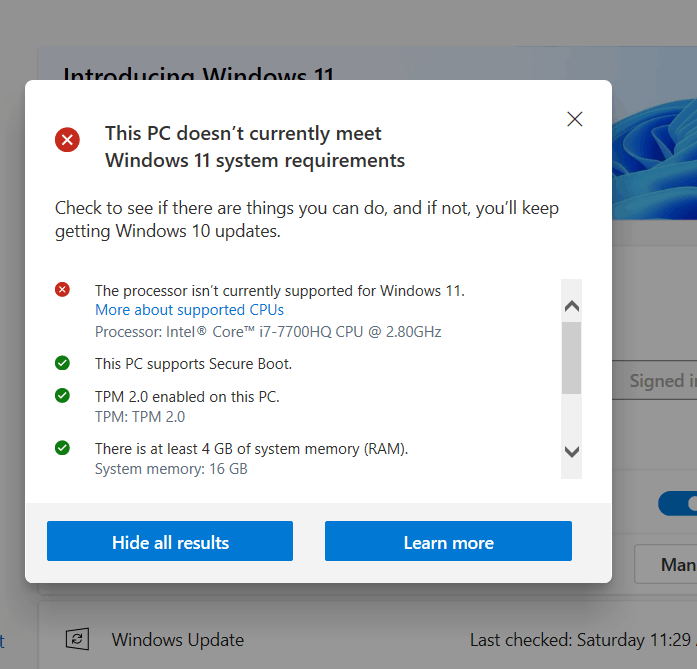Click the Windows Update refresh icon

coord(77,639)
